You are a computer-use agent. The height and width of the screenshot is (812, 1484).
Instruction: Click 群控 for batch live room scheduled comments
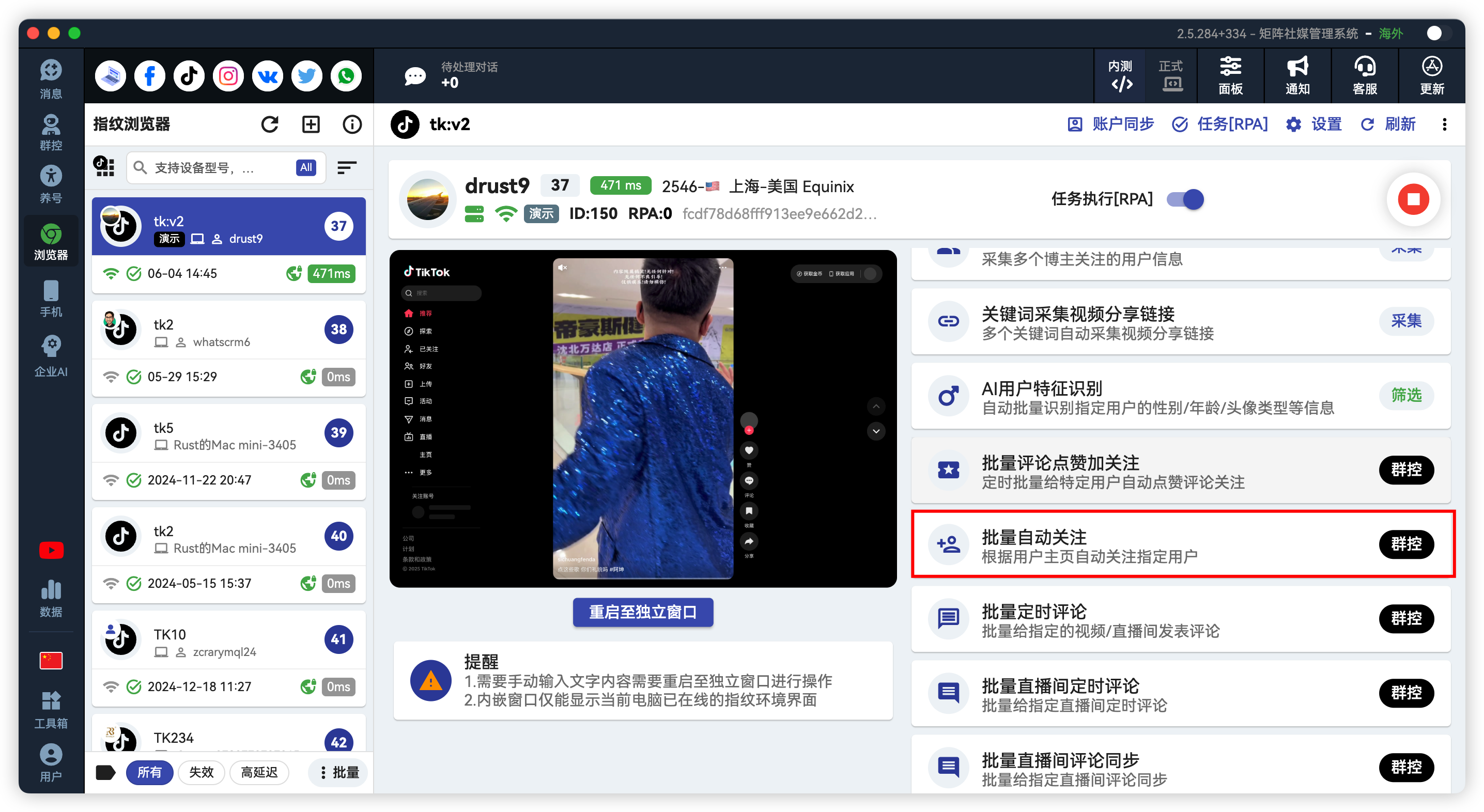1405,692
